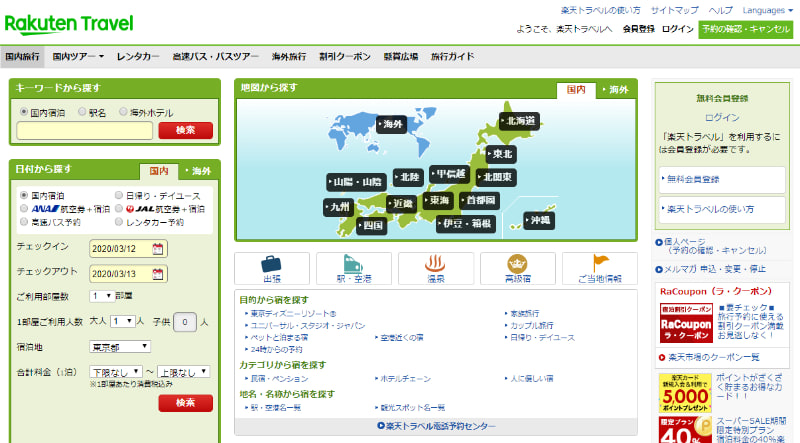This screenshot has height=443, width=800.
Task: Open ご利用部屋数 room count dropdown
Action: coord(102,296)
